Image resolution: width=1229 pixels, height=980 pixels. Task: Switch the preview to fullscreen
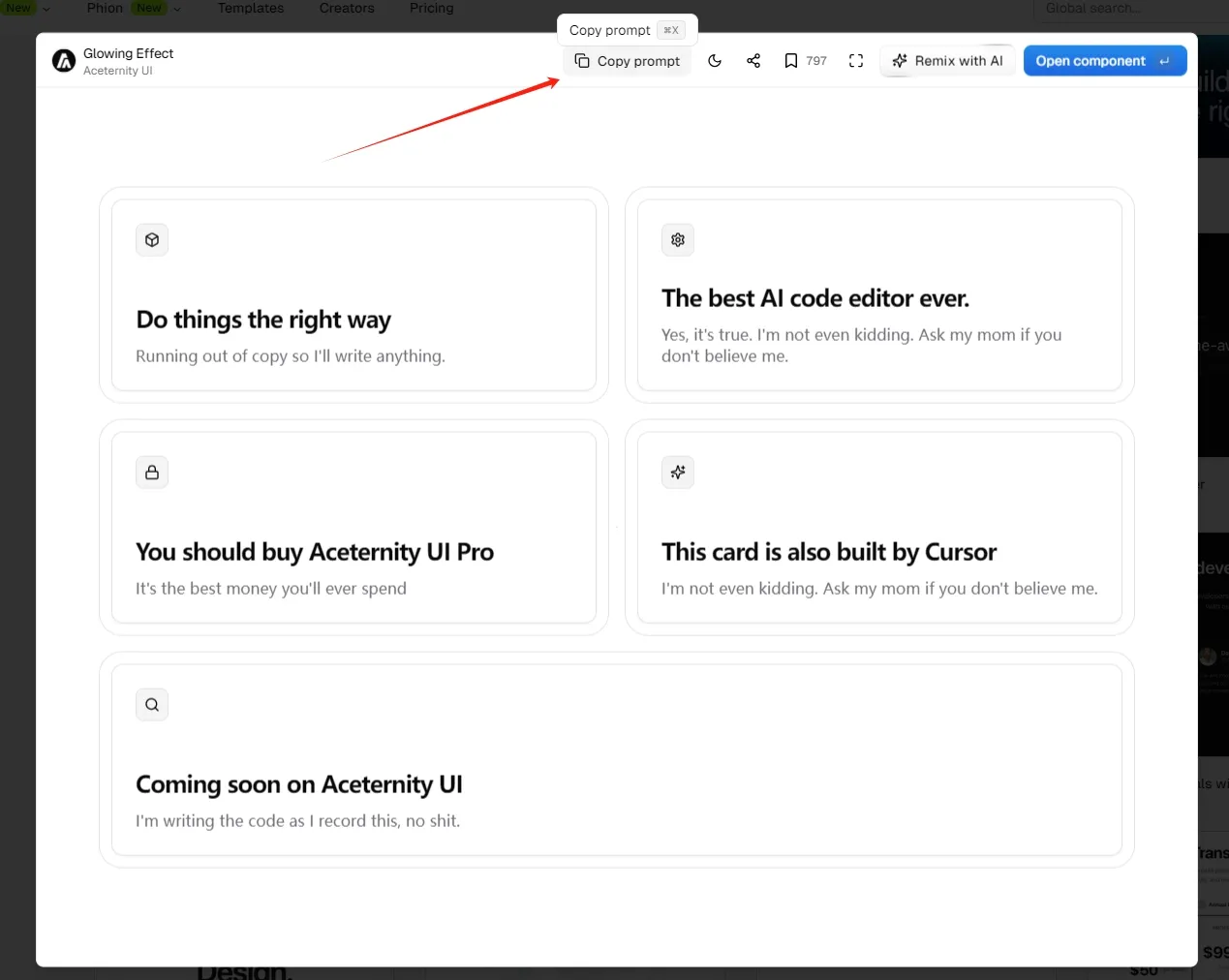[856, 61]
